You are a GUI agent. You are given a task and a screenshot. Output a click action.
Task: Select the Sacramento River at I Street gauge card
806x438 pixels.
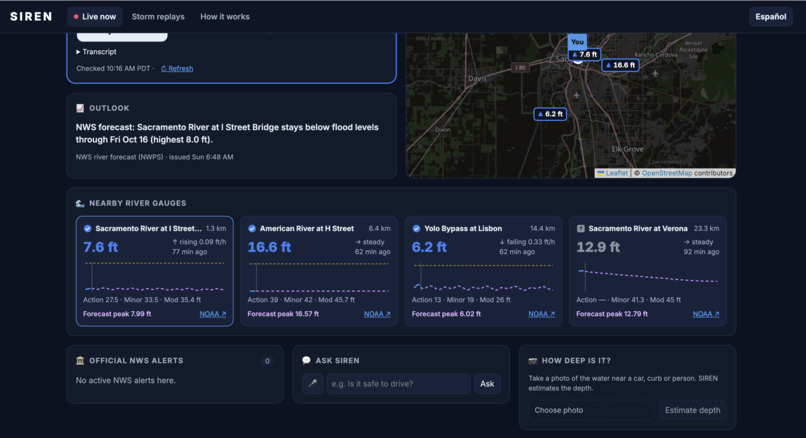155,271
